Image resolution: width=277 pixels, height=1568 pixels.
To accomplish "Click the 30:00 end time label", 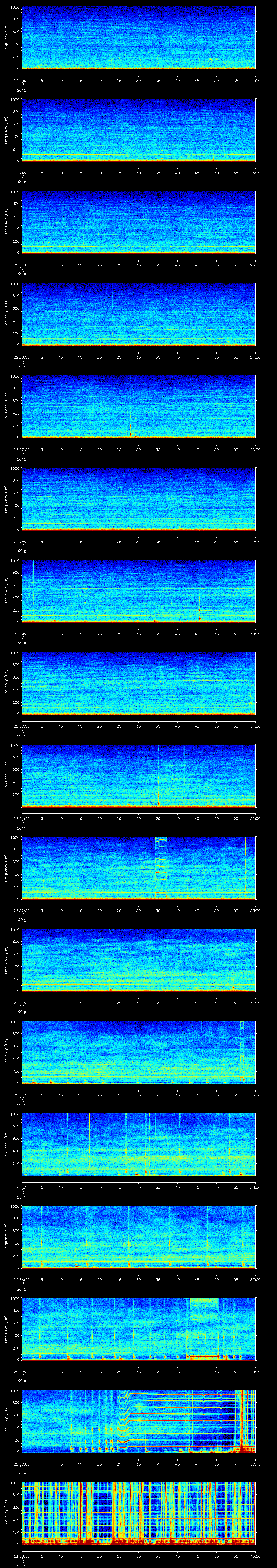I will [x=256, y=634].
